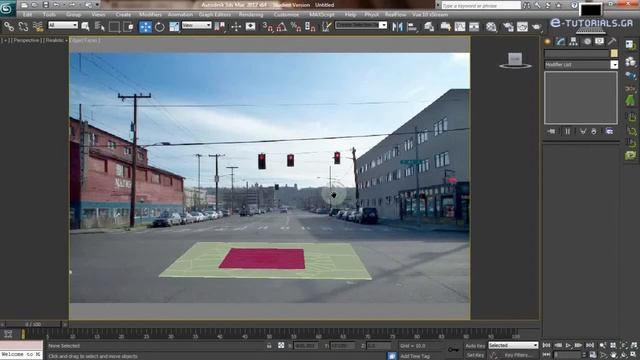Viewport: 640px width, 360px height.
Task: Choose the Rectangular Selection Region tool
Action: pos(114,27)
